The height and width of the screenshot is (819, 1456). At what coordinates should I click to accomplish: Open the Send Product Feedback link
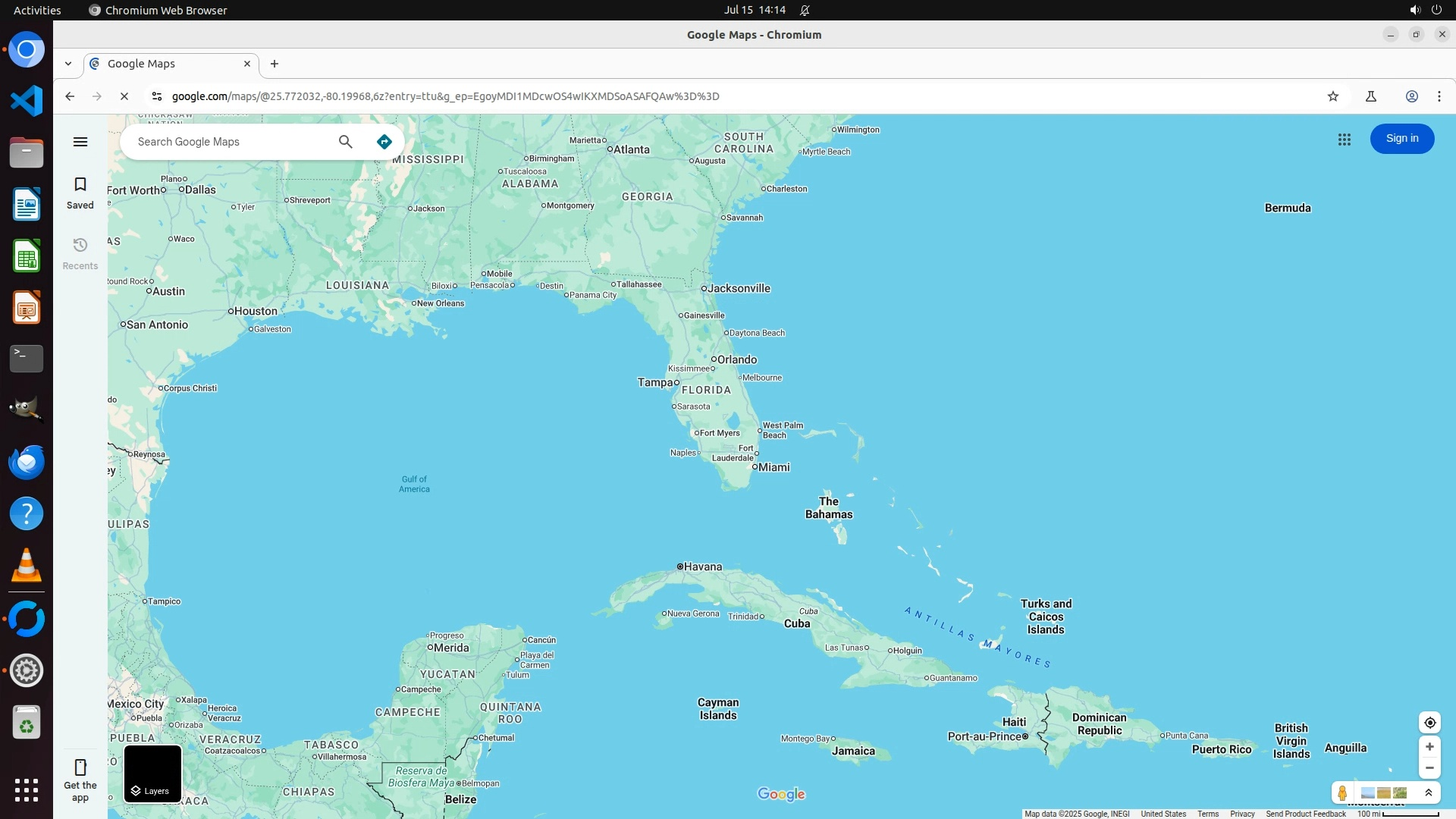(x=1305, y=814)
